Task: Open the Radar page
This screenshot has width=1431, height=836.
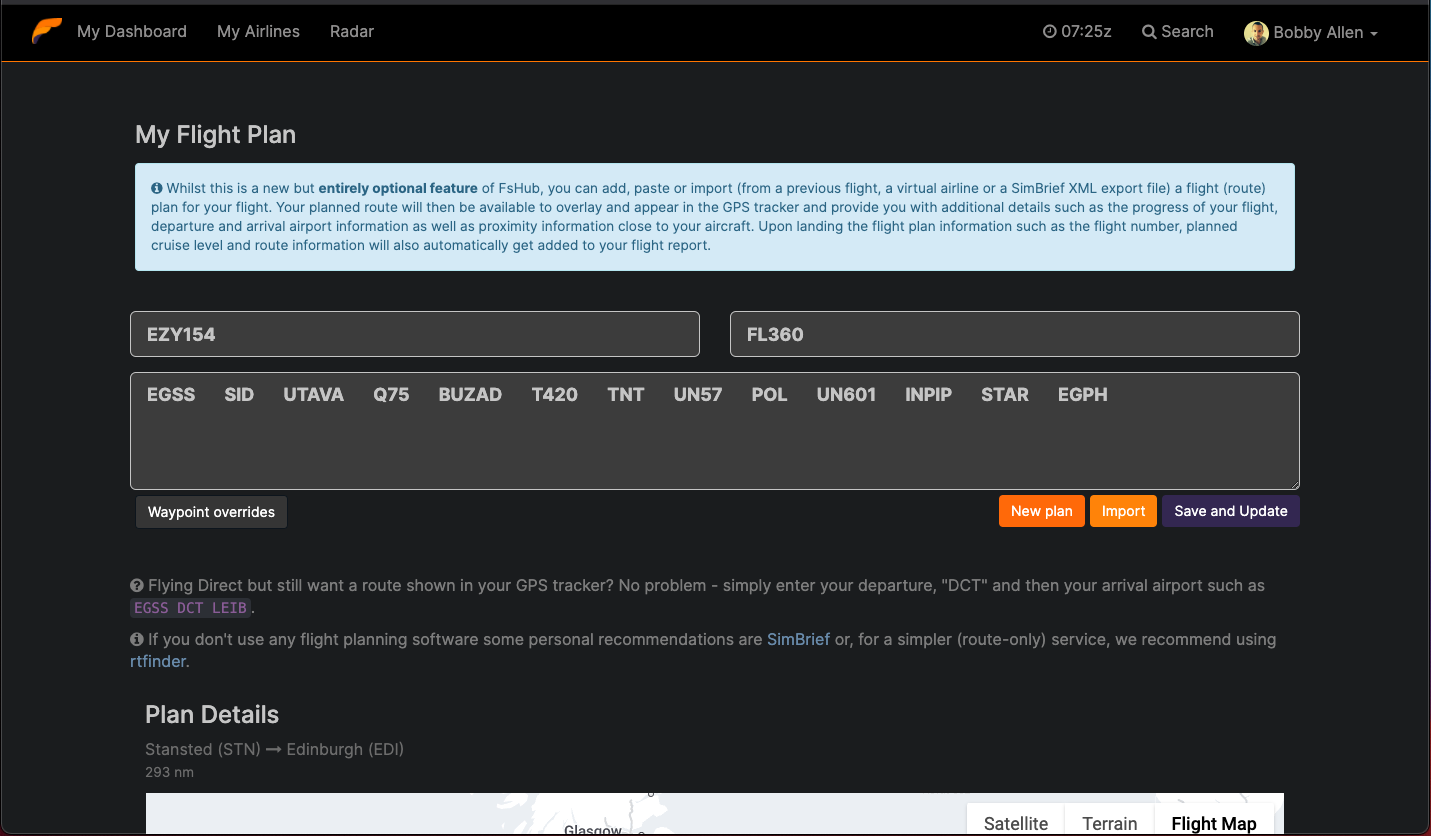Action: (352, 32)
